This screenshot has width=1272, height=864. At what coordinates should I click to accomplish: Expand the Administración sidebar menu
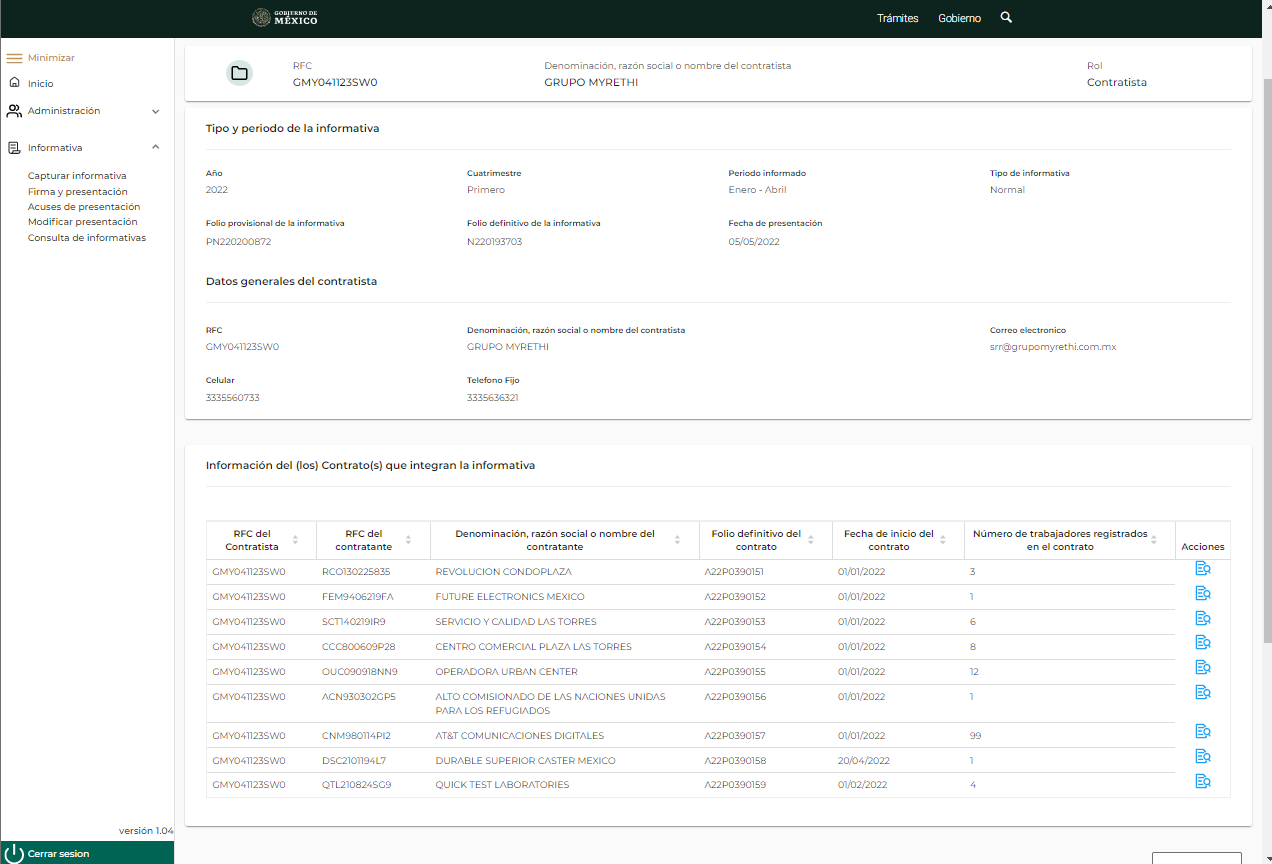coord(155,111)
